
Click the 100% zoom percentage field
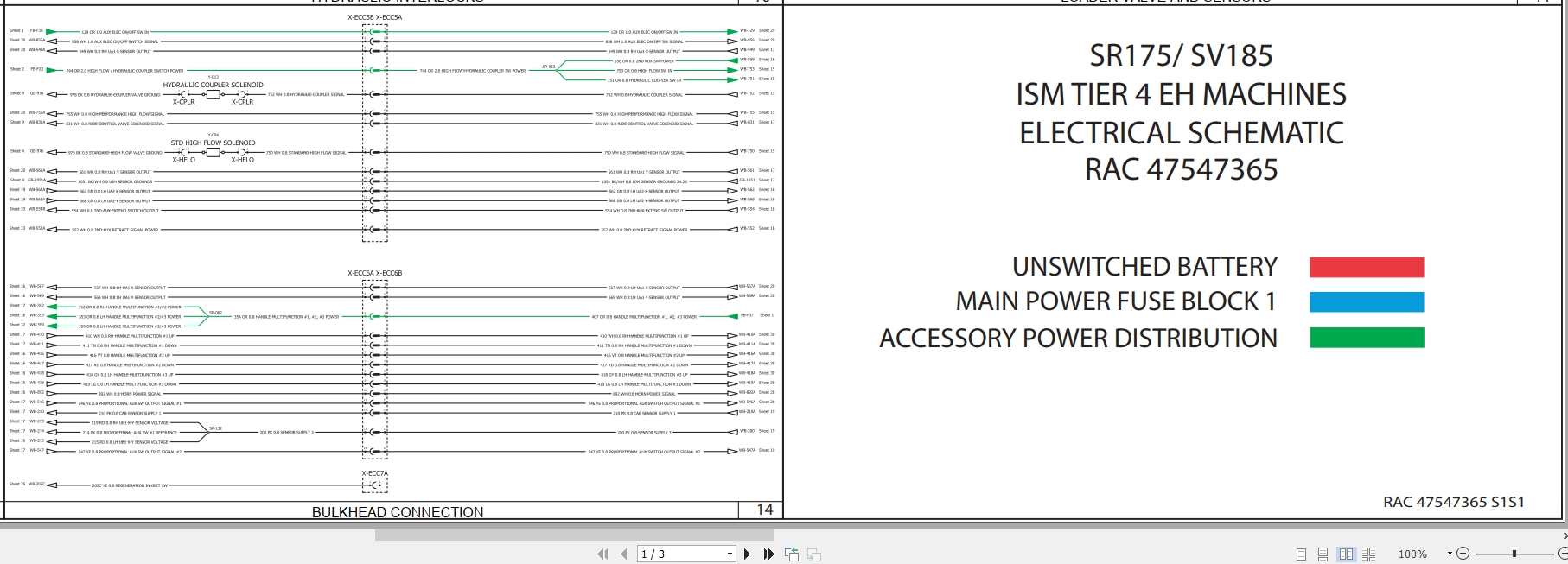pyautogui.click(x=1412, y=554)
